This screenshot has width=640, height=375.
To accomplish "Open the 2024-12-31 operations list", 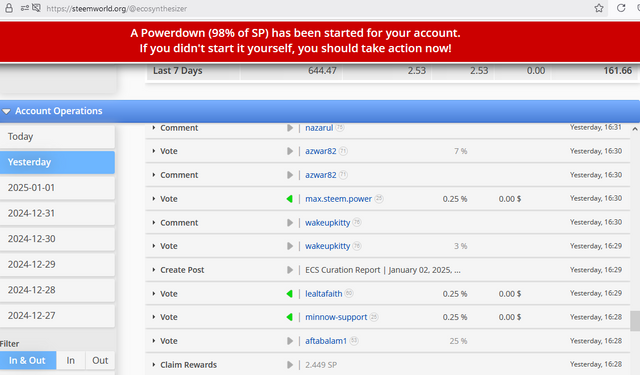I will (57, 213).
